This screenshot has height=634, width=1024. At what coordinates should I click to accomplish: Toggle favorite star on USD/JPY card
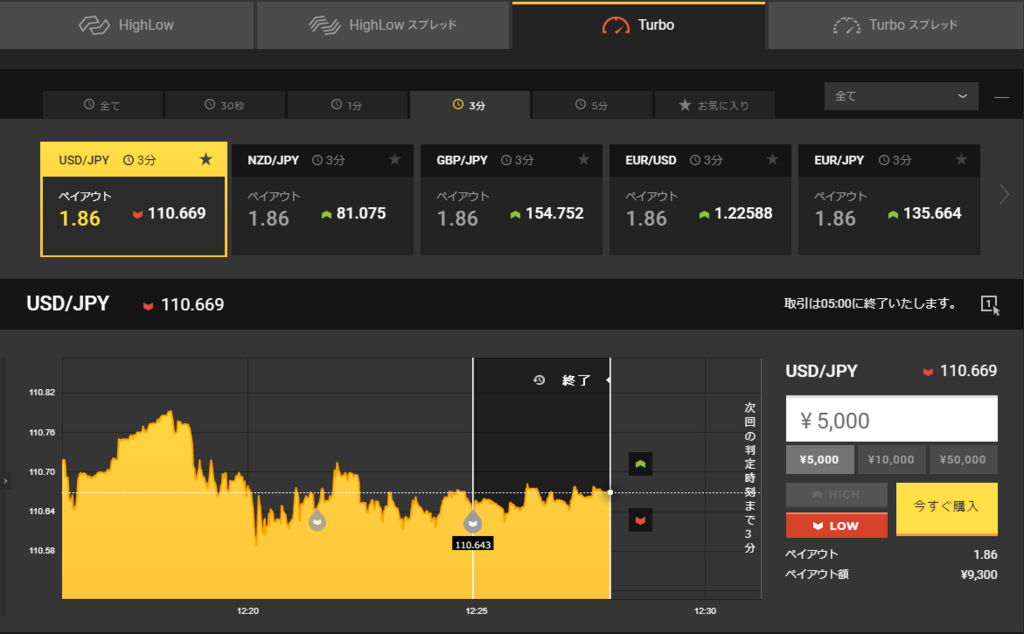pyautogui.click(x=206, y=158)
